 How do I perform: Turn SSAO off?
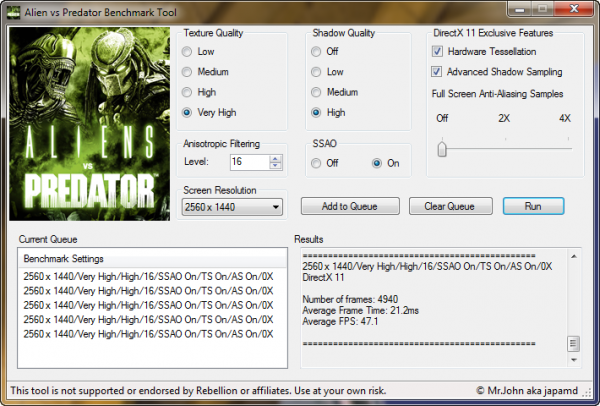coord(318,162)
